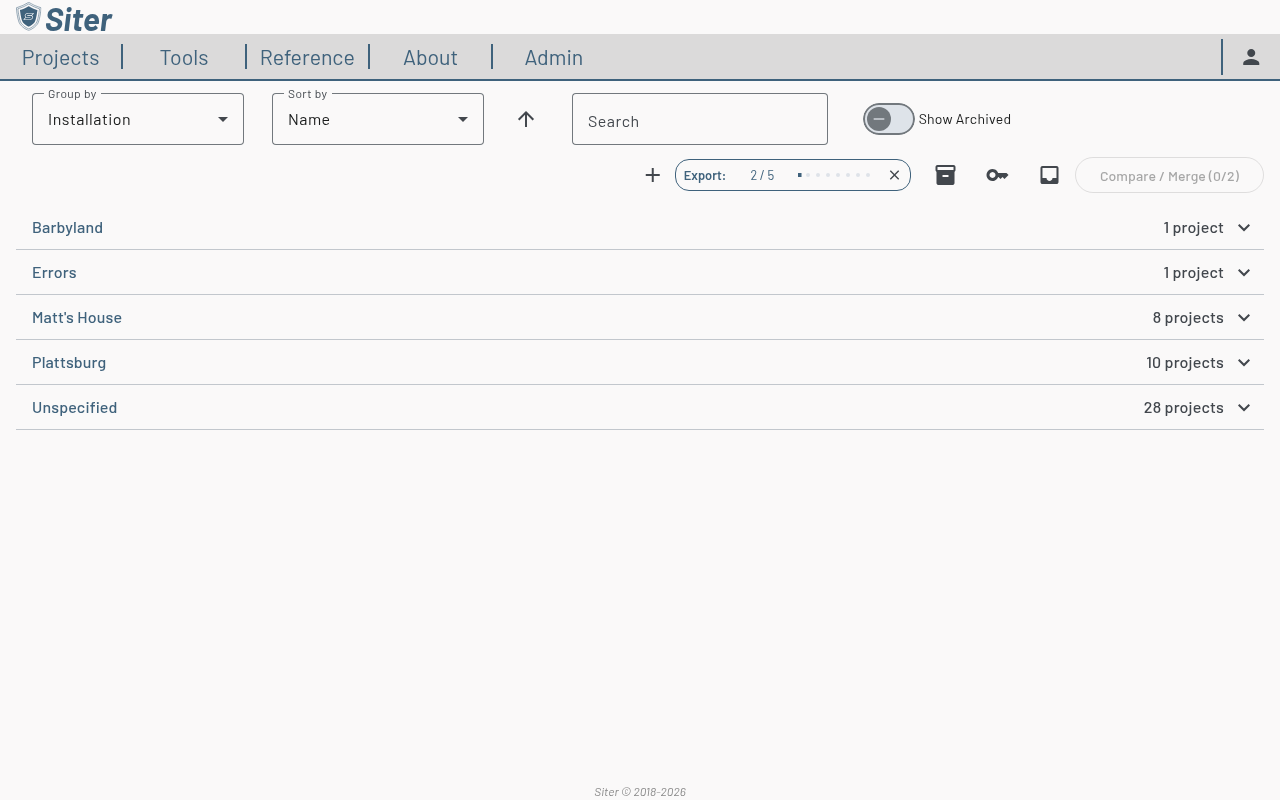
Task: Click the "2 / 5" export count
Action: (x=762, y=175)
